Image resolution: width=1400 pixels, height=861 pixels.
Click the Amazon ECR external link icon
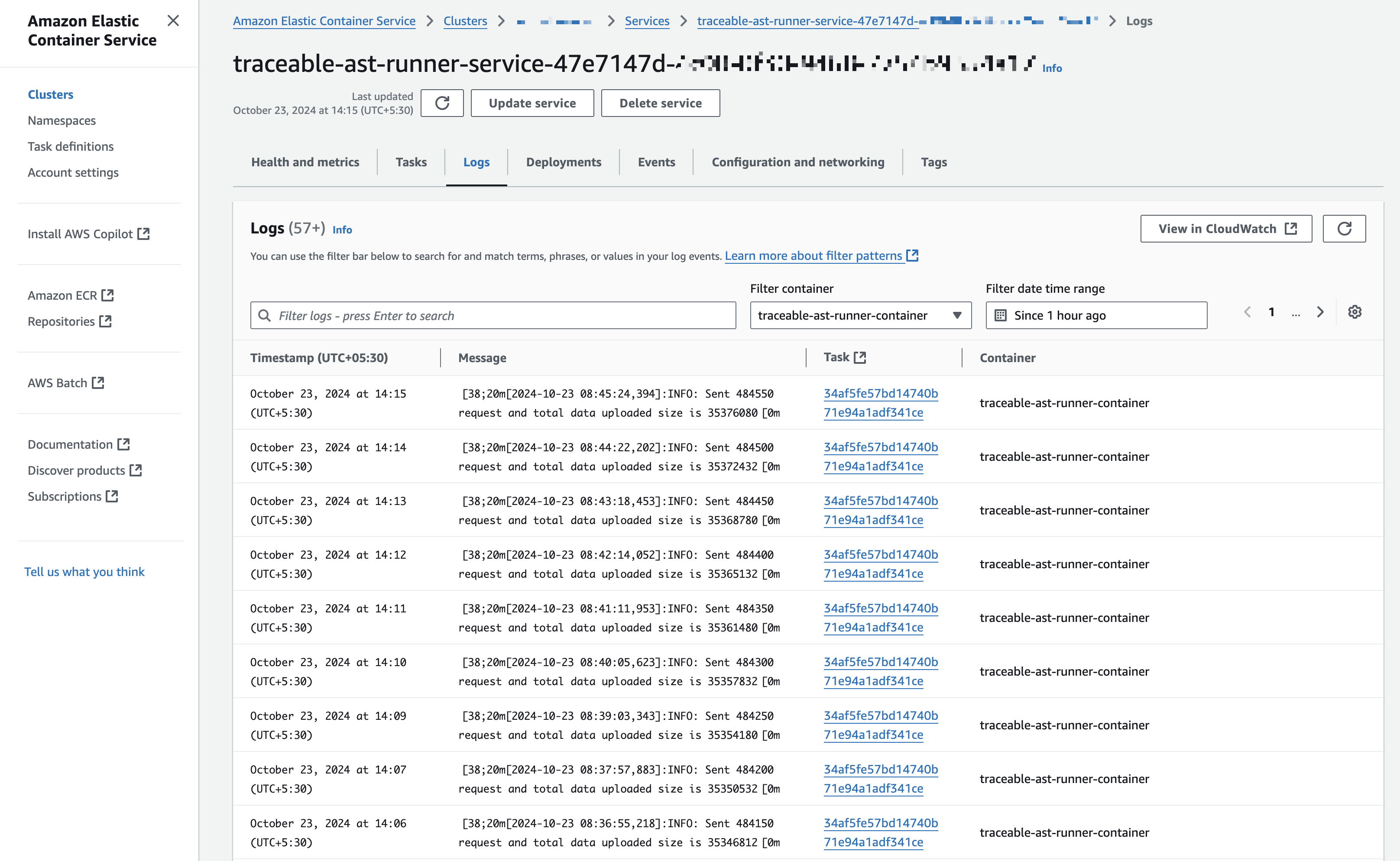(x=108, y=294)
